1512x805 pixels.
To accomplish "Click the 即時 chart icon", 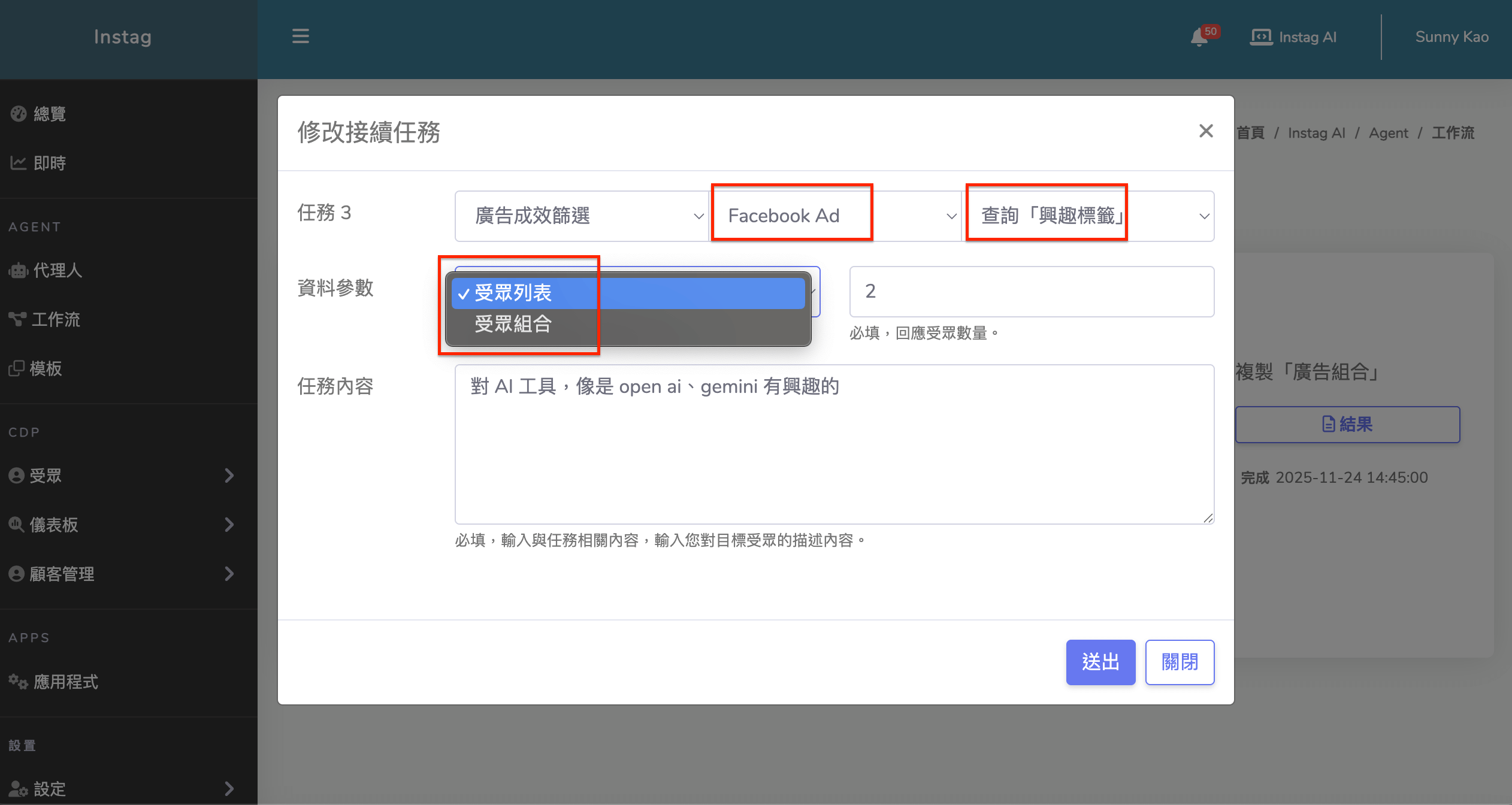I will tap(19, 162).
